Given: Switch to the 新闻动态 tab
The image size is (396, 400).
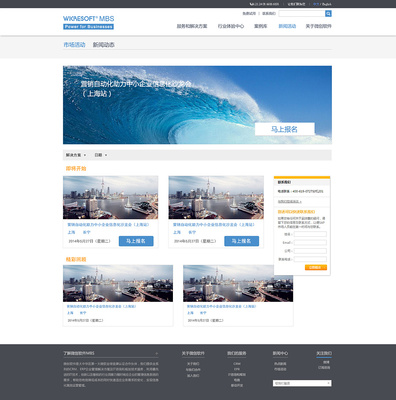Looking at the screenshot, I should [x=104, y=45].
